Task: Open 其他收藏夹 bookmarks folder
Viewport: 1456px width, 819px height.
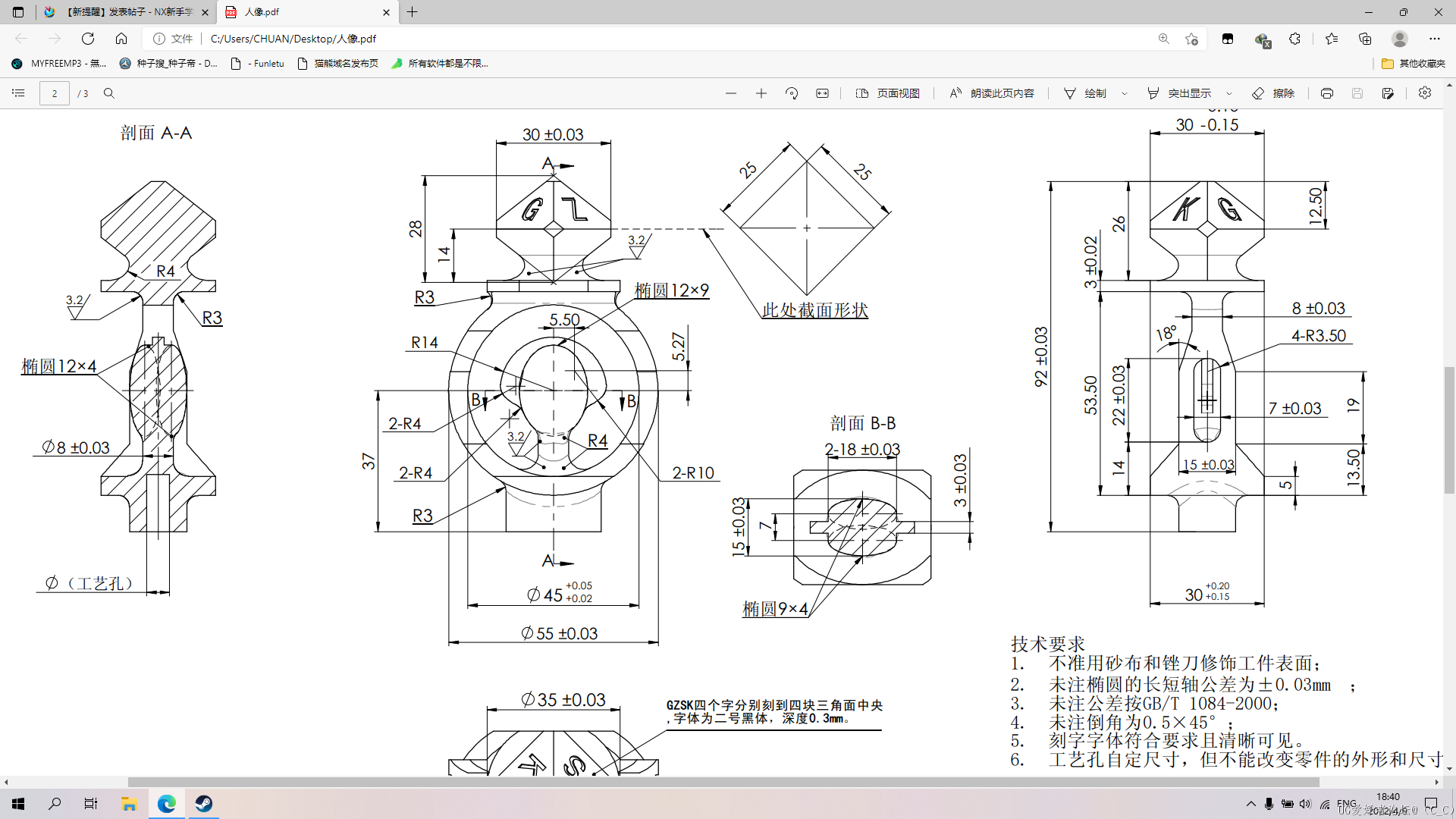Action: pyautogui.click(x=1414, y=64)
